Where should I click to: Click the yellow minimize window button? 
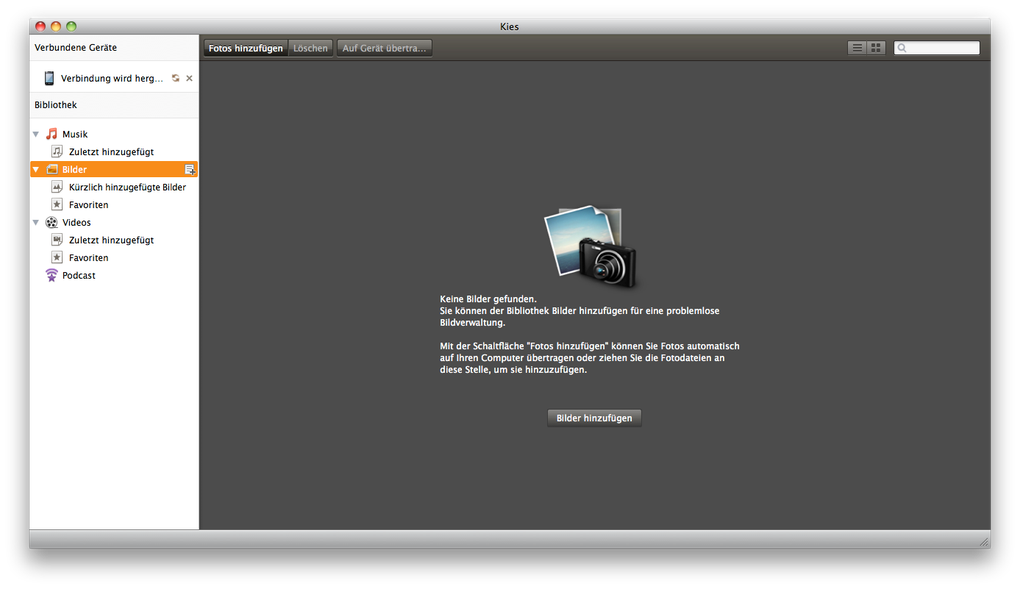(x=56, y=26)
